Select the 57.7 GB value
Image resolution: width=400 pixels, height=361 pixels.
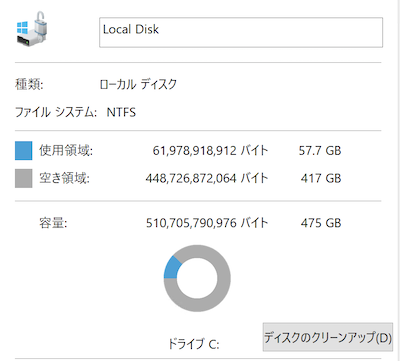pos(320,151)
